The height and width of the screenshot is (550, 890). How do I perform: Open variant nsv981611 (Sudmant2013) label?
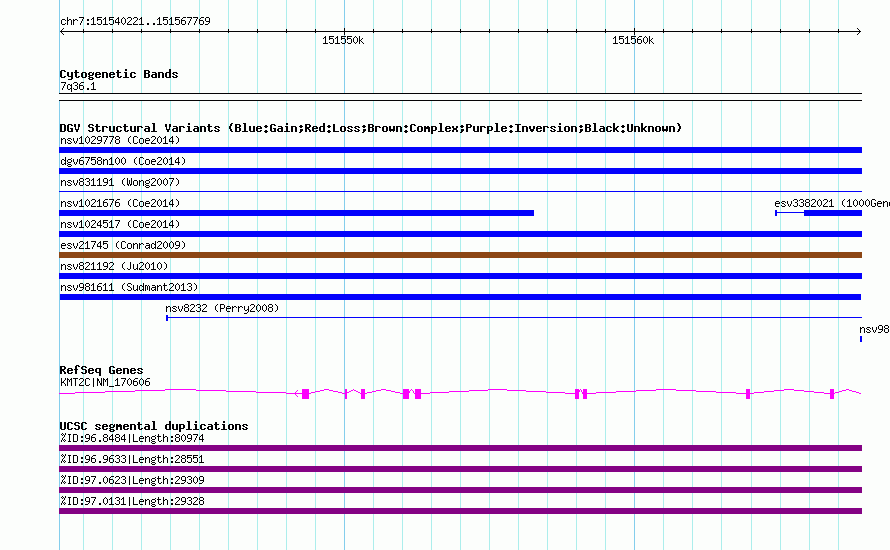point(129,287)
